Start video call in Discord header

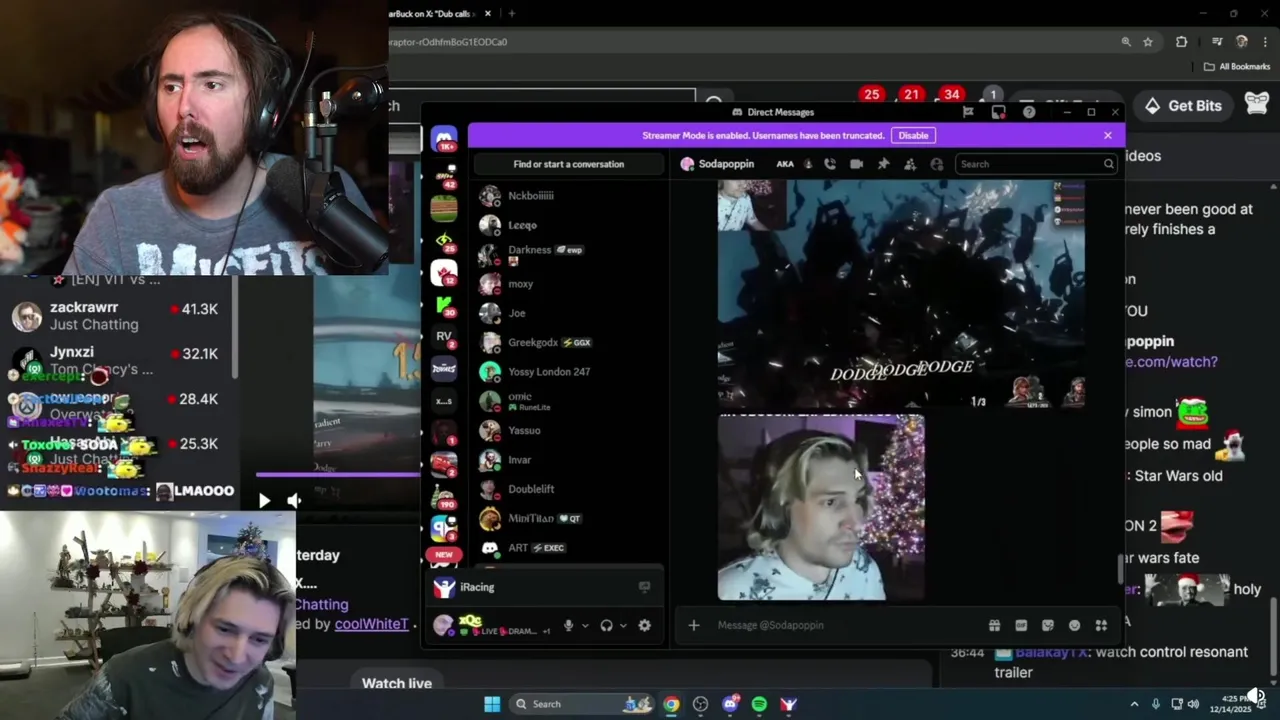[x=856, y=164]
